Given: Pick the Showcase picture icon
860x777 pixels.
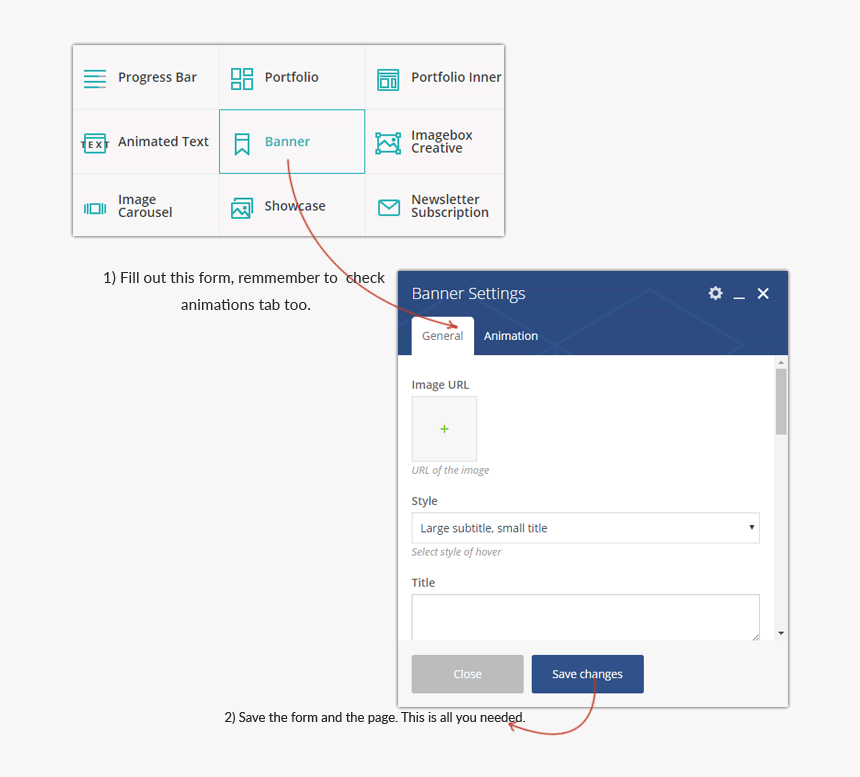Looking at the screenshot, I should pos(242,208).
